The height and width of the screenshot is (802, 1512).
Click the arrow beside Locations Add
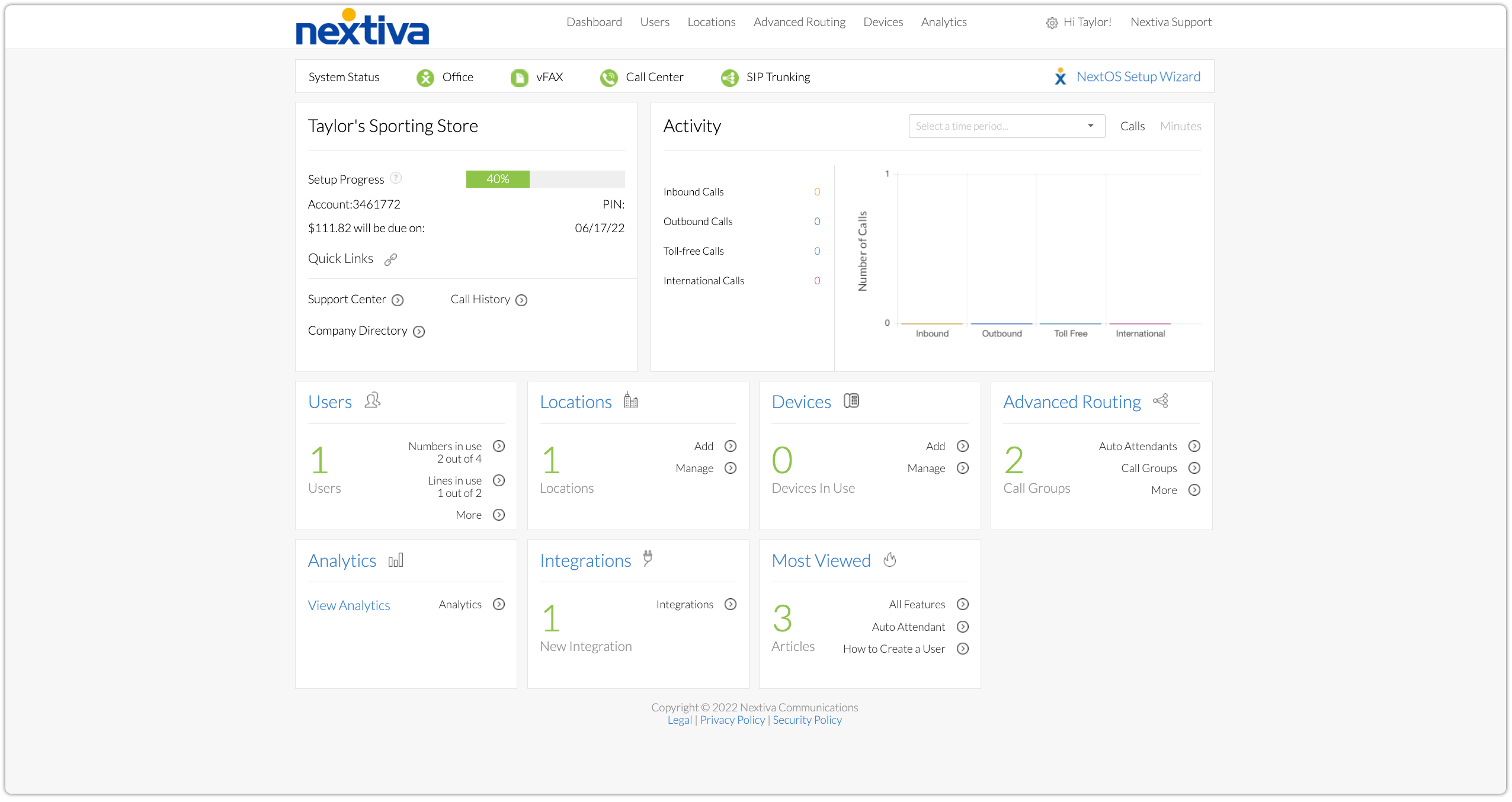click(731, 446)
